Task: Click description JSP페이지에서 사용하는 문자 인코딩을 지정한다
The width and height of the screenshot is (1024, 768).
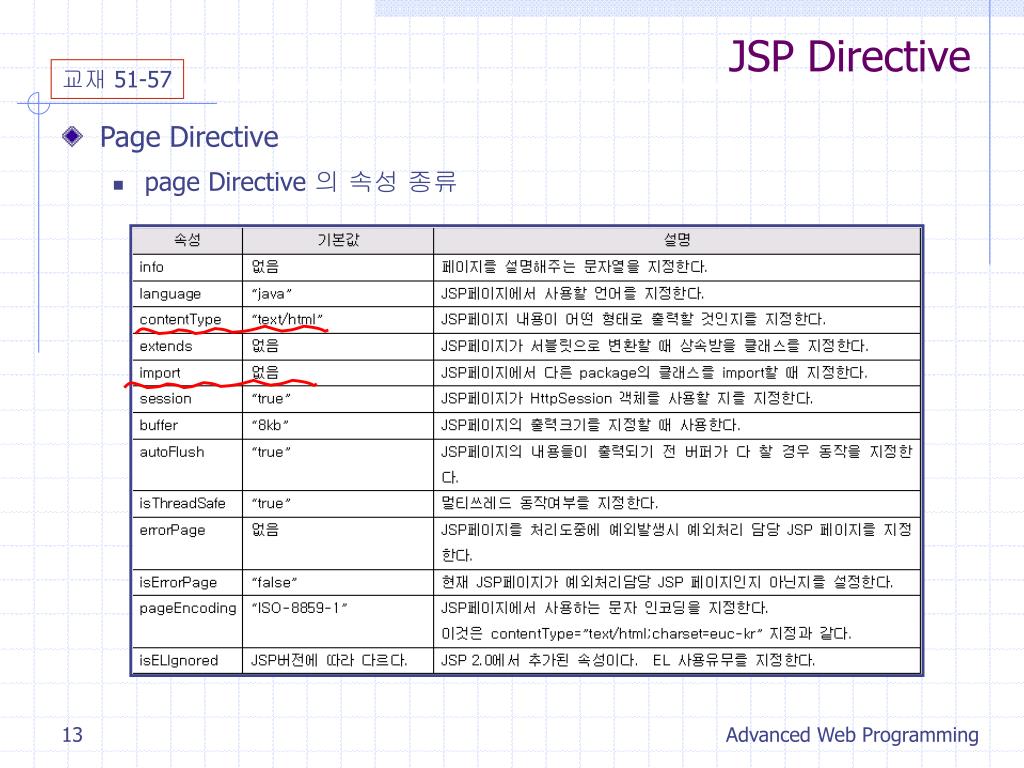Action: (x=604, y=608)
